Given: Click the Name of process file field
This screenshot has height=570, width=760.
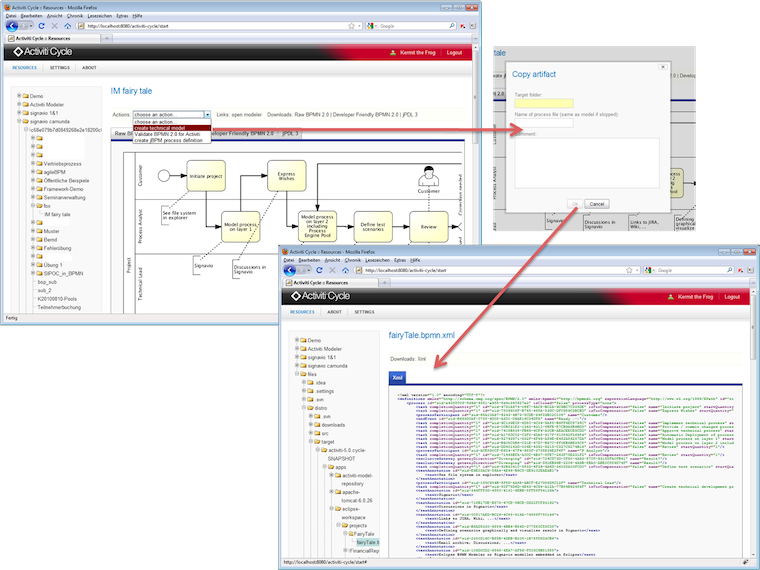Looking at the screenshot, I should click(544, 123).
